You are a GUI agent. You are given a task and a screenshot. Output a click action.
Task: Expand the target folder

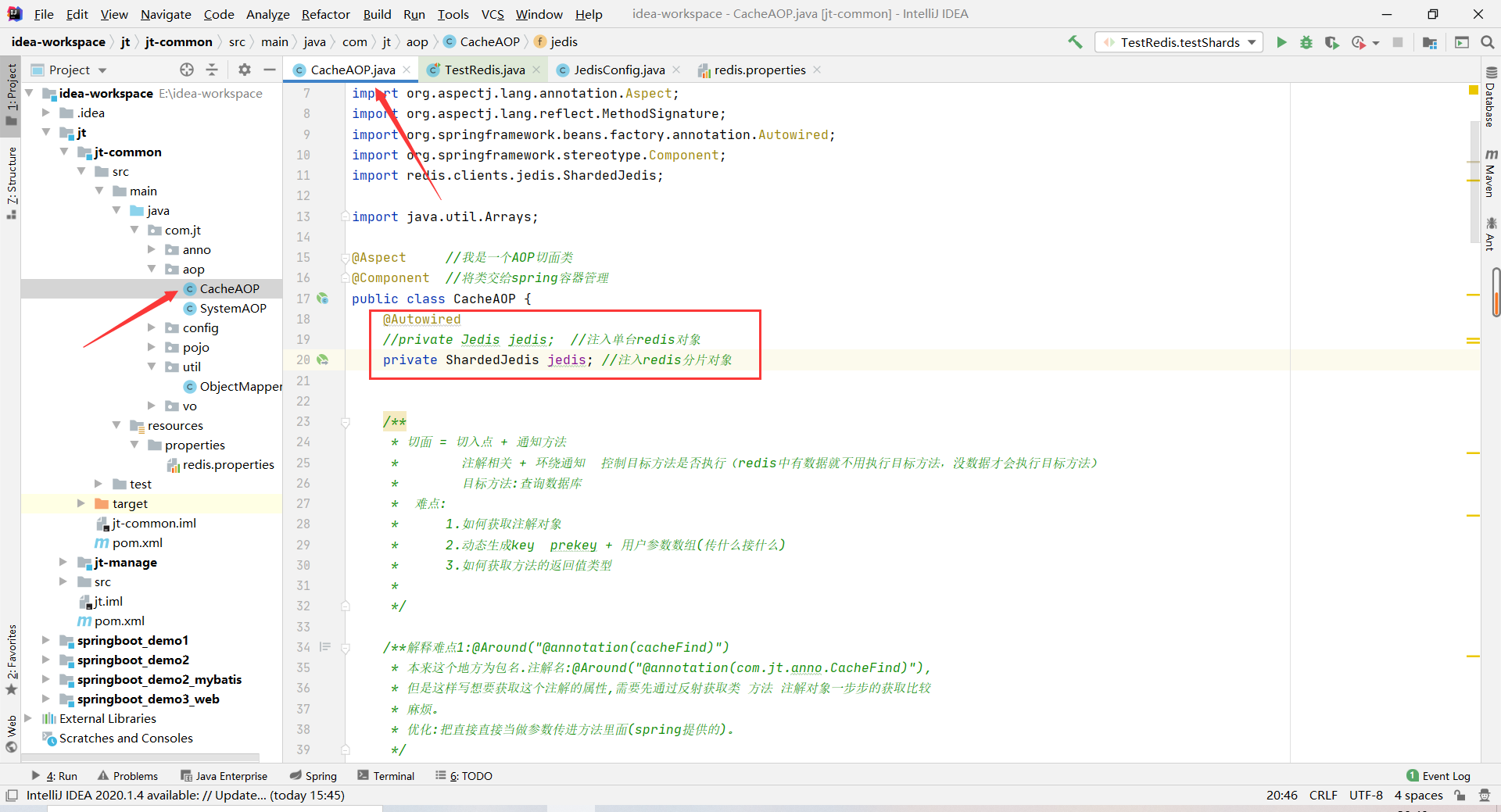point(81,503)
